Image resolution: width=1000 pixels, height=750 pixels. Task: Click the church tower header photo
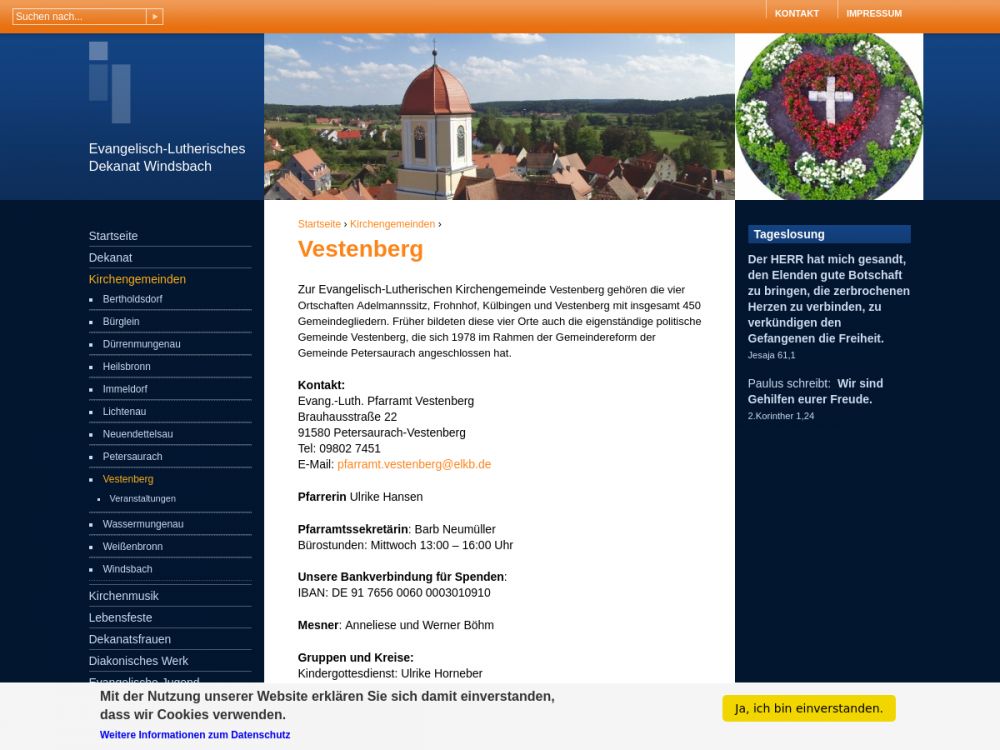tap(499, 117)
